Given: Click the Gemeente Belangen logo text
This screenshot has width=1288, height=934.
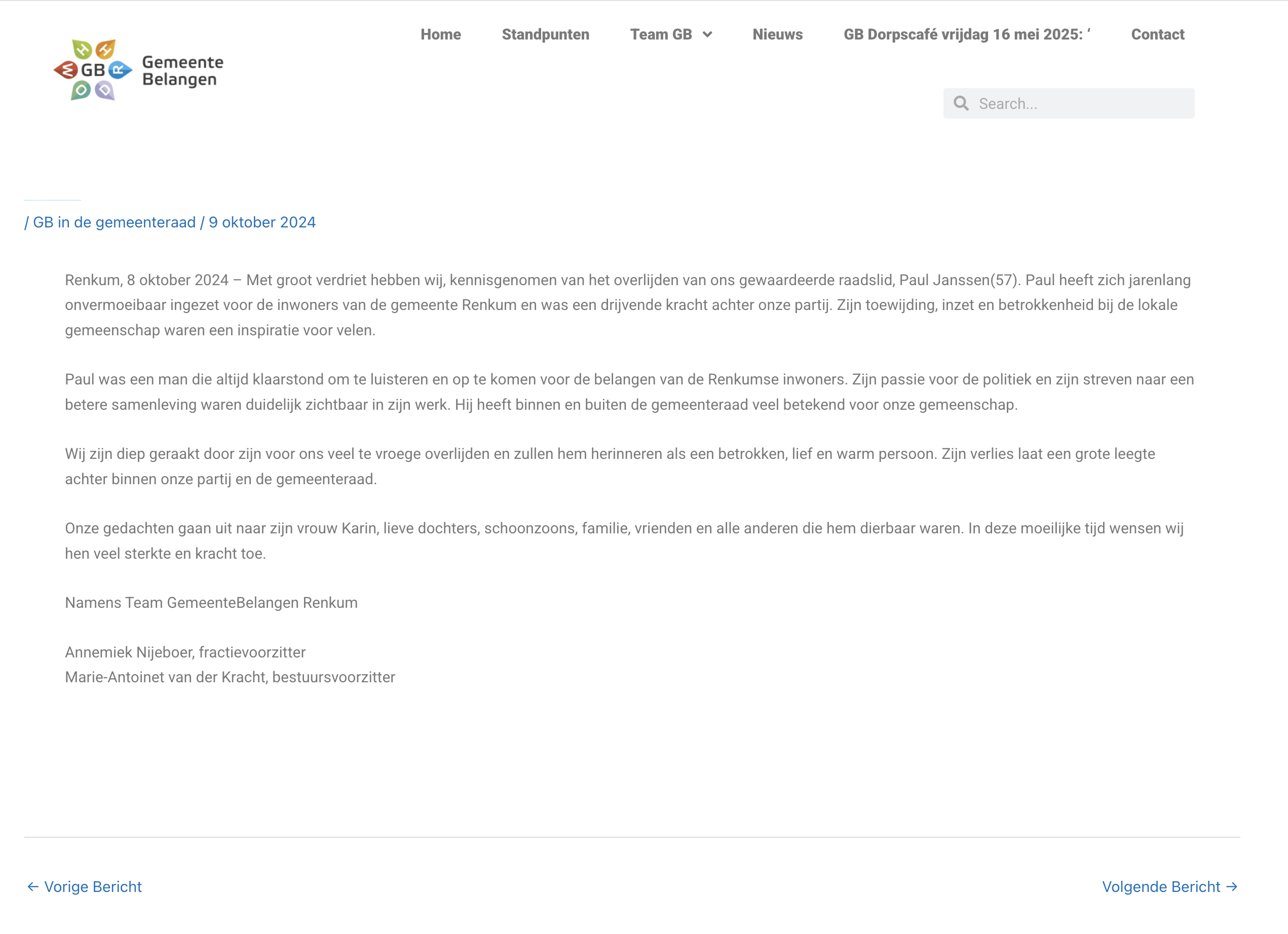Looking at the screenshot, I should (182, 70).
